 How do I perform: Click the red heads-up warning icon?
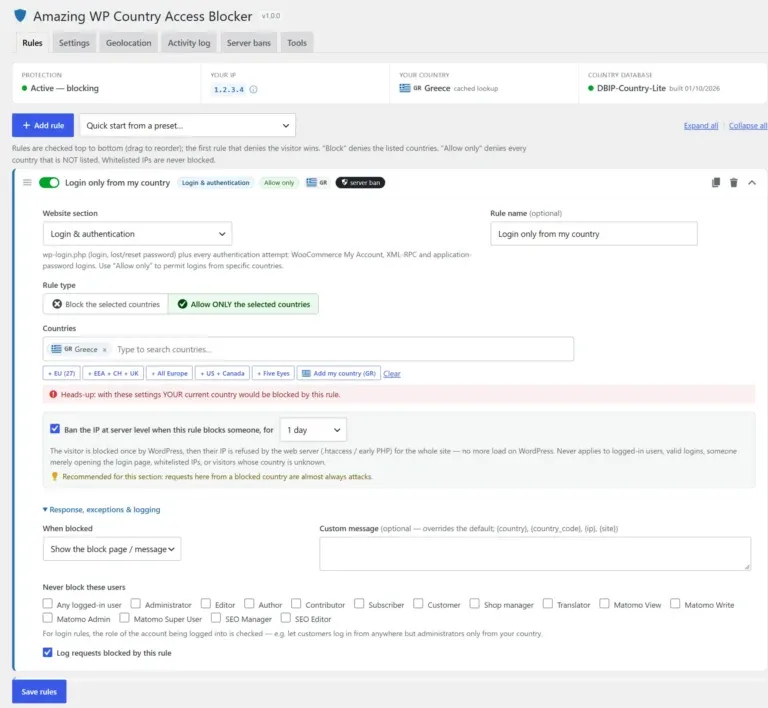pos(53,394)
